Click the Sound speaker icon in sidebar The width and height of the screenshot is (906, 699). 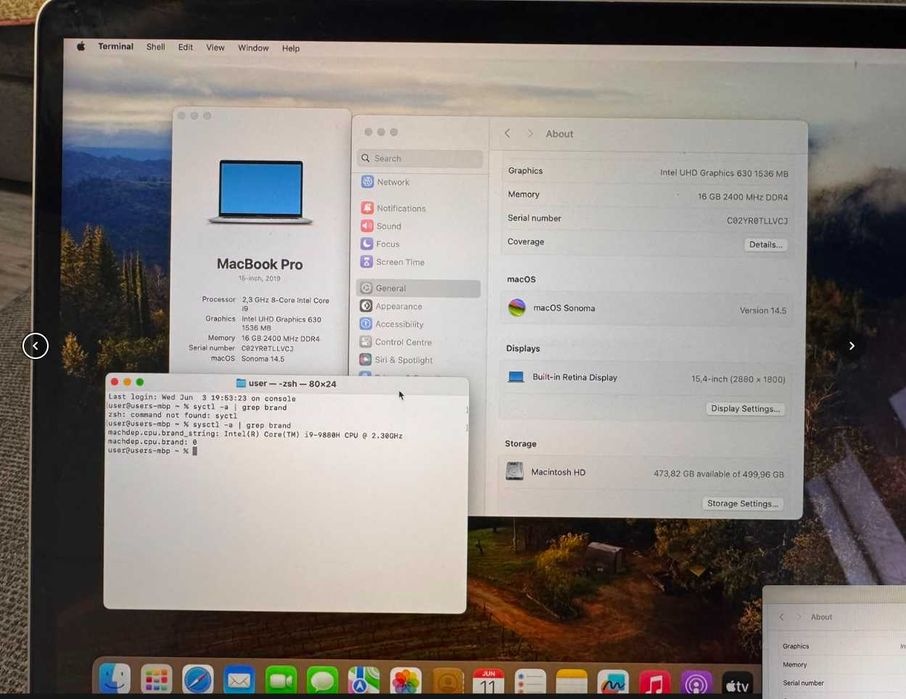367,225
